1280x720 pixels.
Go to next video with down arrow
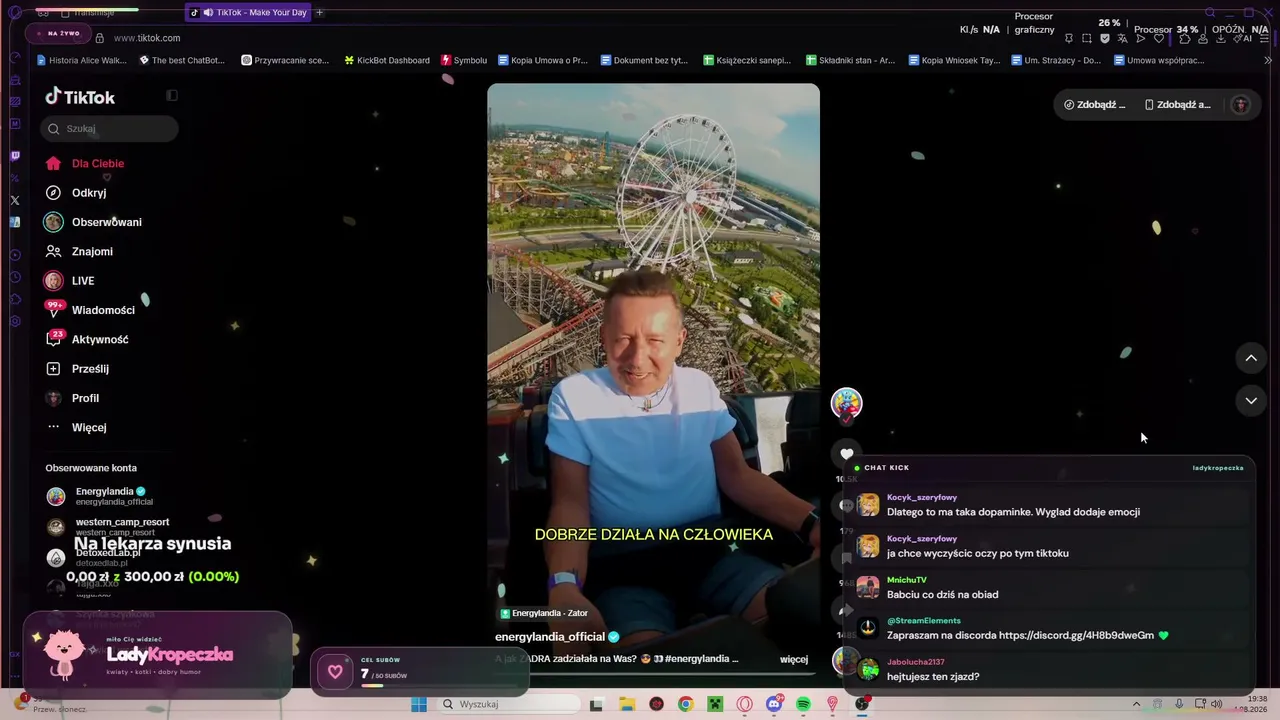pos(1251,401)
